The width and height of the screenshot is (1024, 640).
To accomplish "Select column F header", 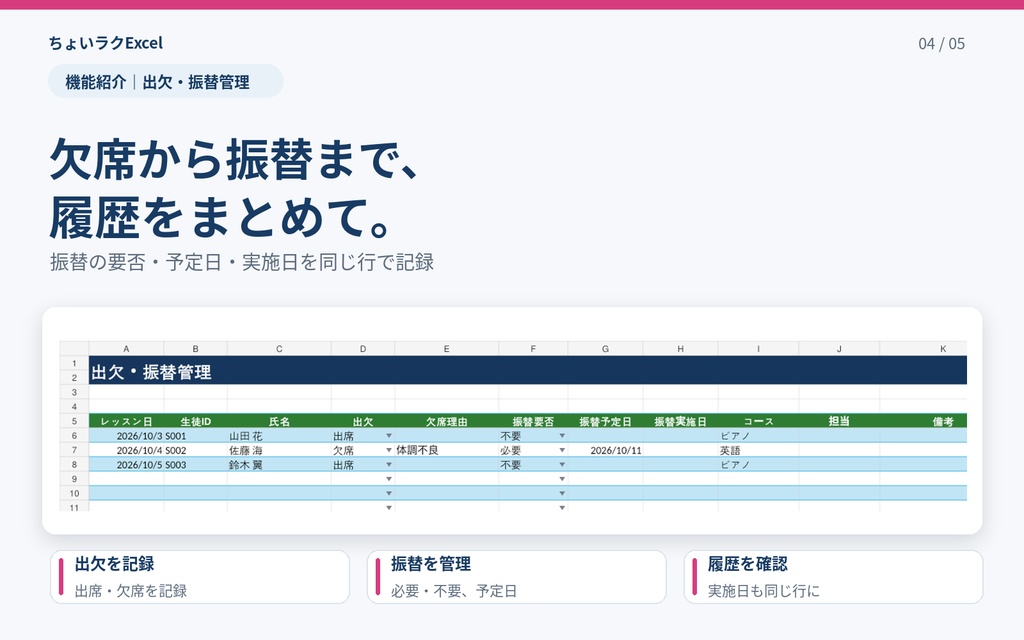I will [533, 349].
